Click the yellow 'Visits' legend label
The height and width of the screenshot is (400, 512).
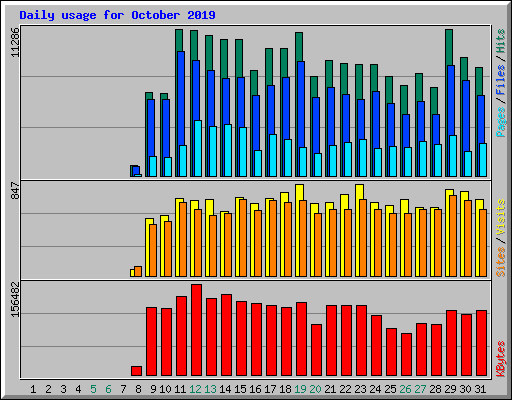tap(501, 217)
